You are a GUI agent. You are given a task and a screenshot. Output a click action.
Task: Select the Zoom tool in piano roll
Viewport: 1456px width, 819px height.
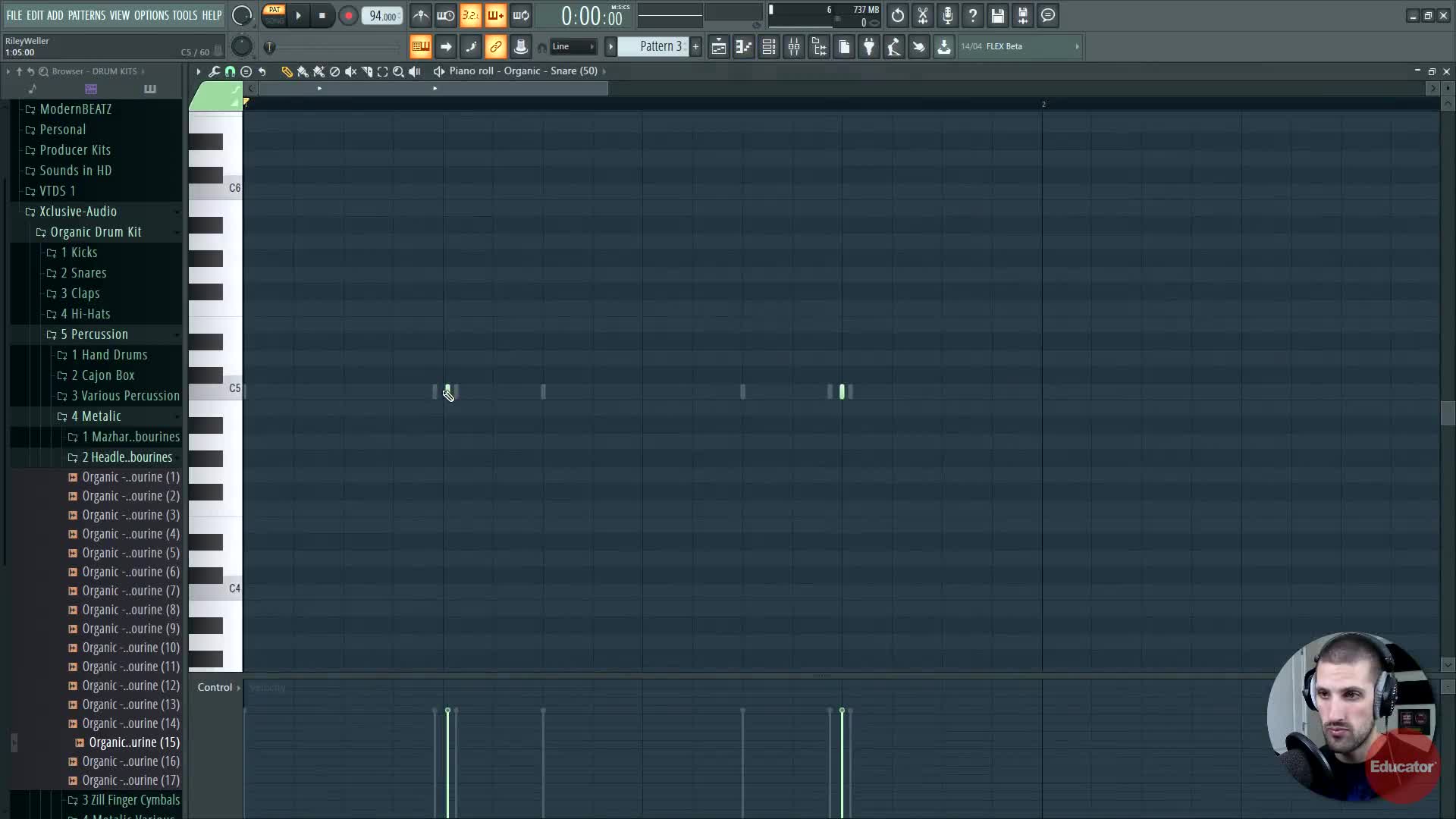coord(398,71)
